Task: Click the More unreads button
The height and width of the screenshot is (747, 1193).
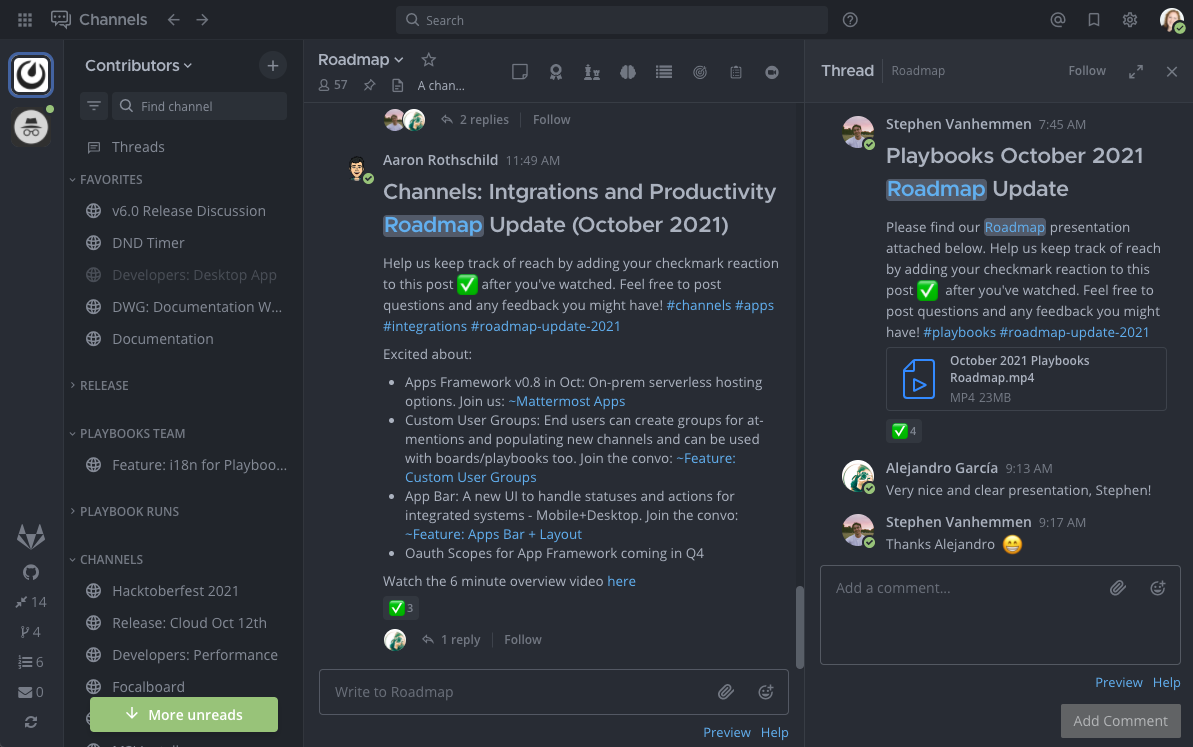Action: click(183, 714)
